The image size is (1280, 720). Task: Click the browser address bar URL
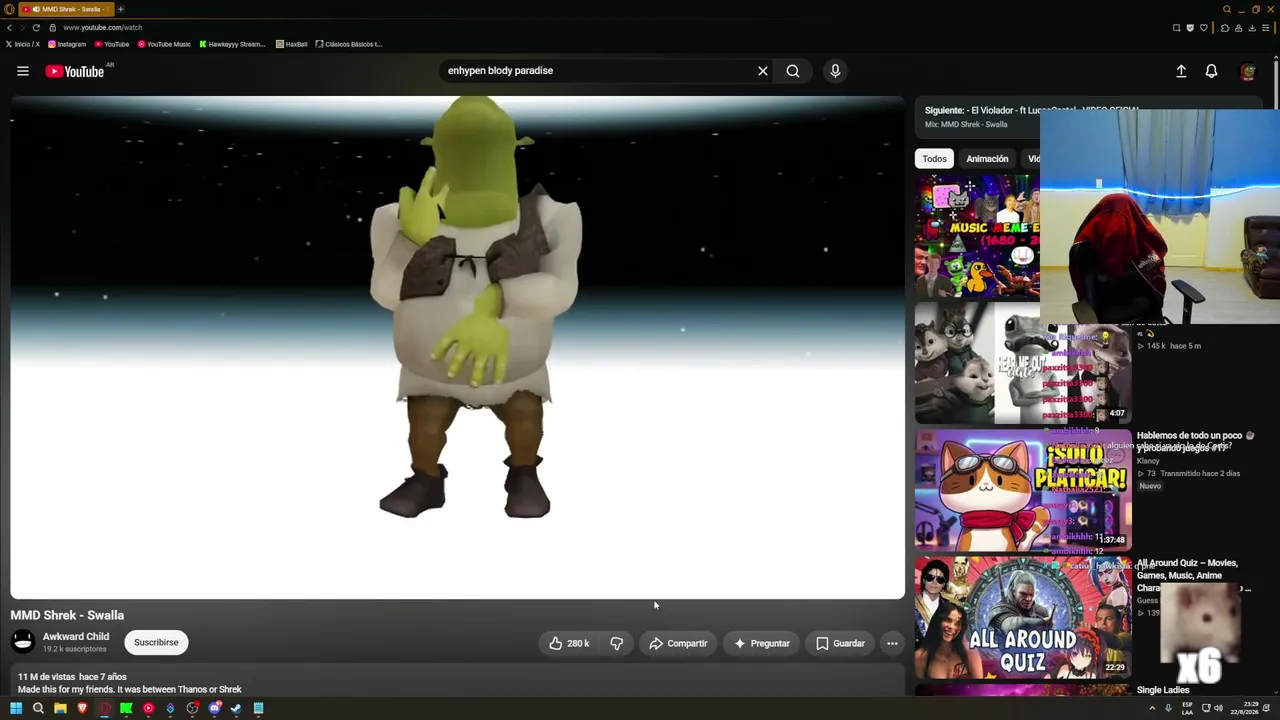click(103, 28)
